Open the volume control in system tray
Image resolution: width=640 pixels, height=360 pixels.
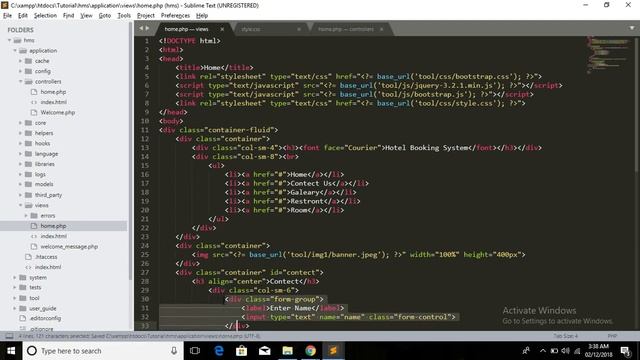[565, 351]
